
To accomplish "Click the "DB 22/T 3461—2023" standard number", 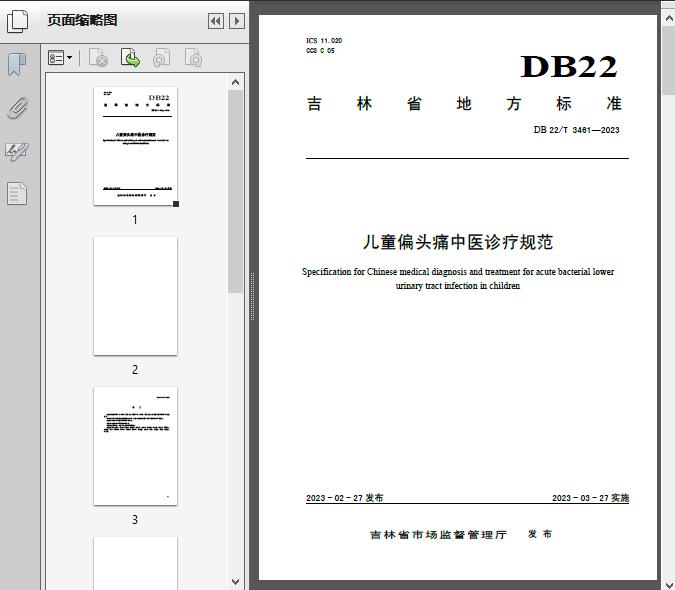I will coord(576,130).
